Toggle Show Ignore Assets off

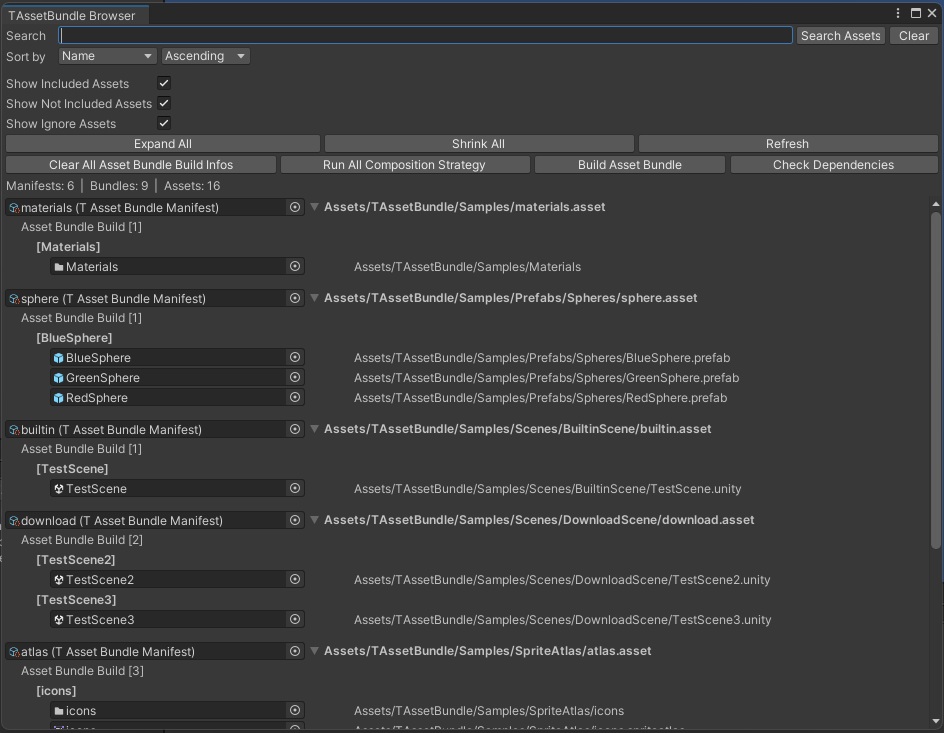point(162,123)
